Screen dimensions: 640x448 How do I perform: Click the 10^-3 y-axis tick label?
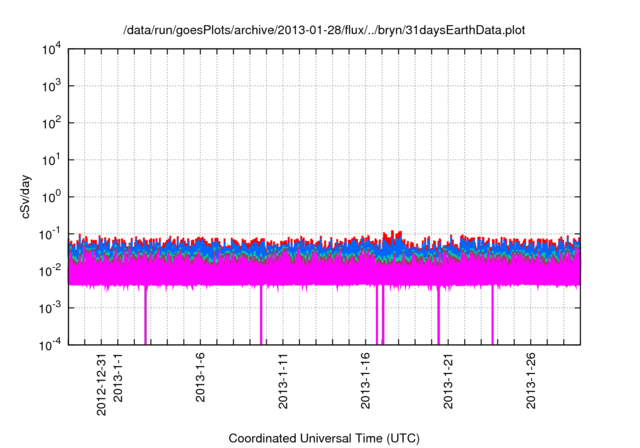[x=51, y=308]
